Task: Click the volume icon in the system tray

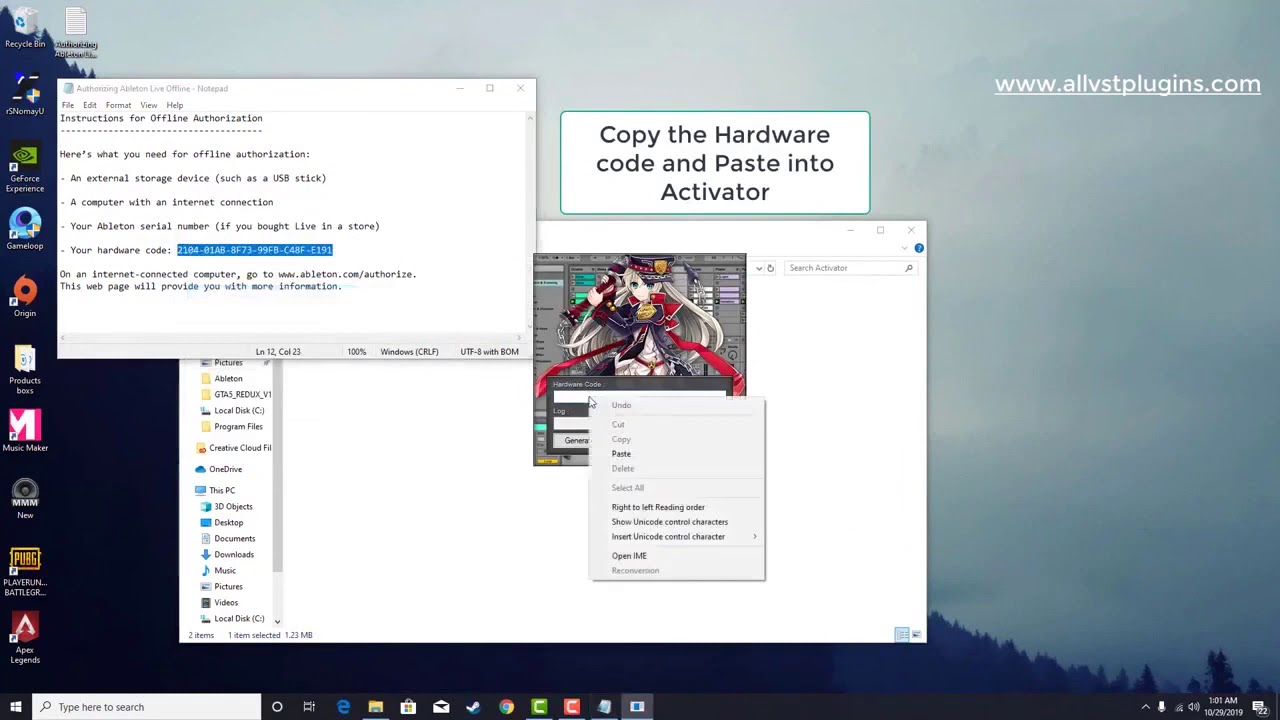Action: click(1193, 707)
